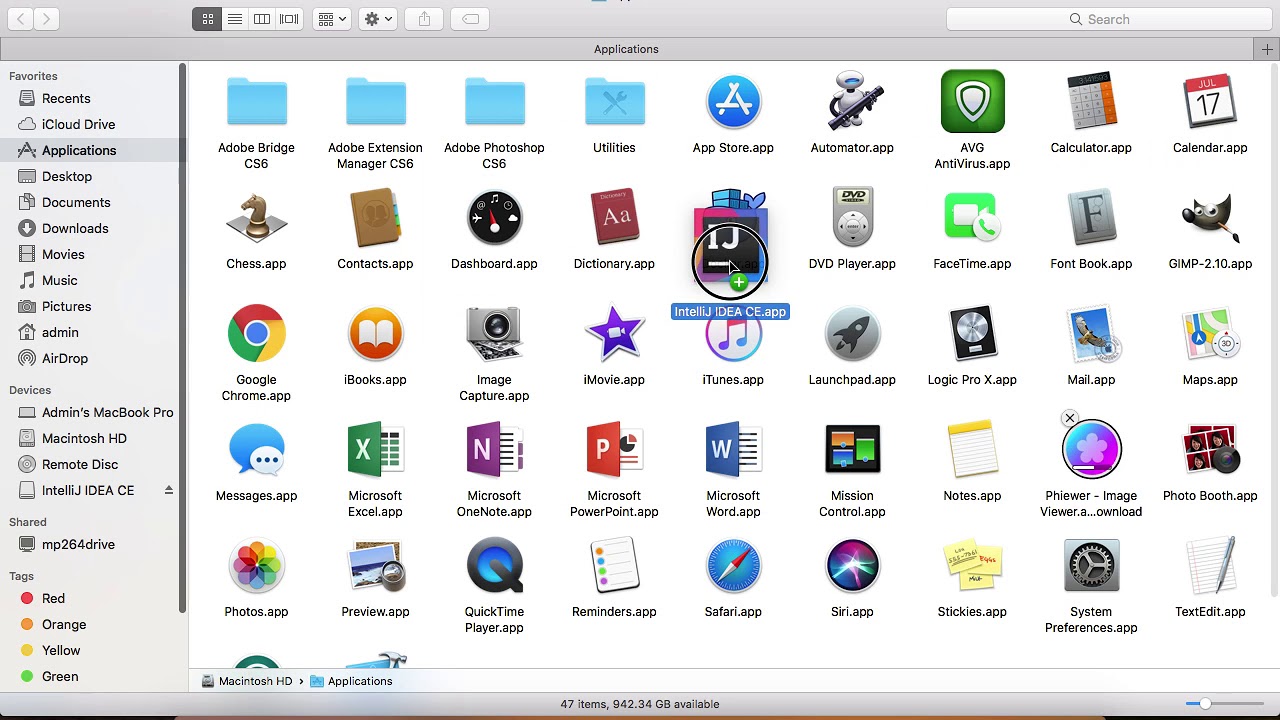Open the Action gear menu

[378, 19]
